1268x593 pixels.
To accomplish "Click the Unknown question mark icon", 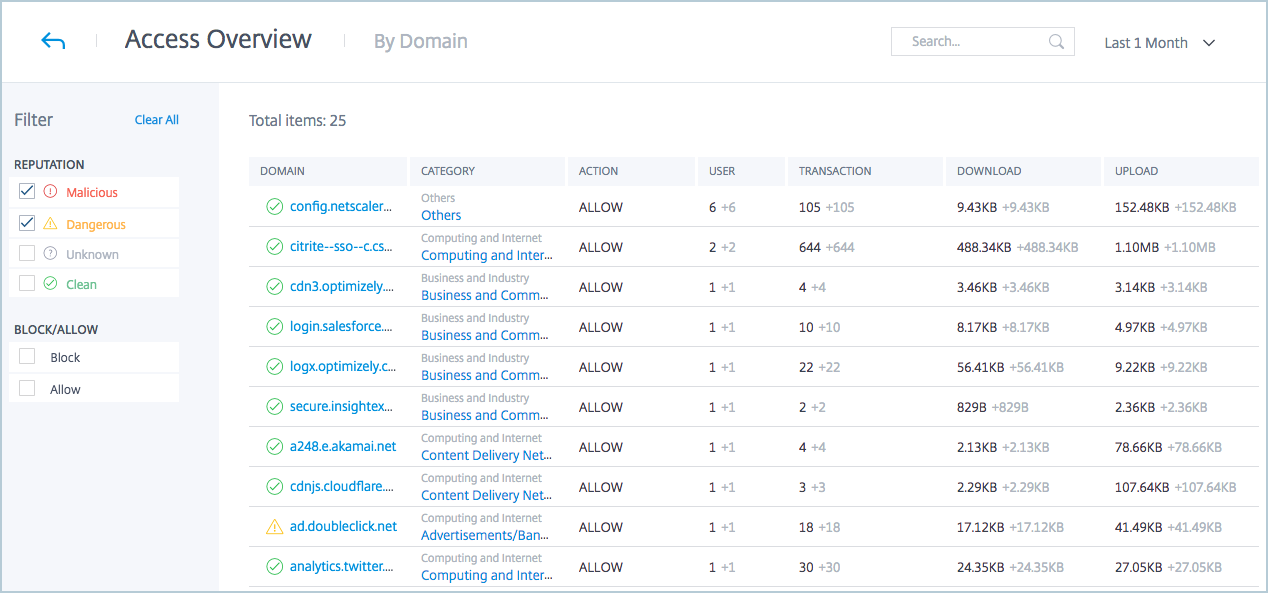I will click(51, 254).
